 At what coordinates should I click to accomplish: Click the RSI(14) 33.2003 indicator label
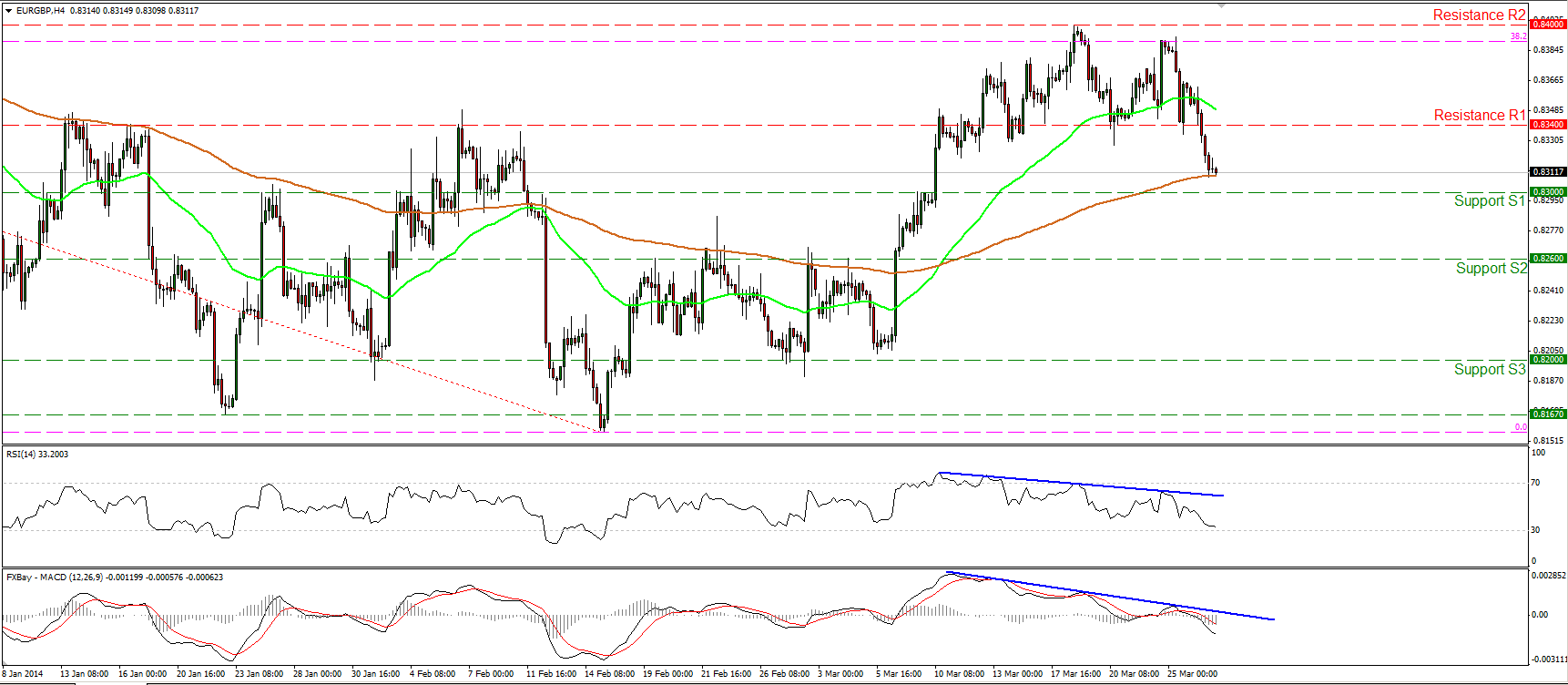(x=37, y=455)
